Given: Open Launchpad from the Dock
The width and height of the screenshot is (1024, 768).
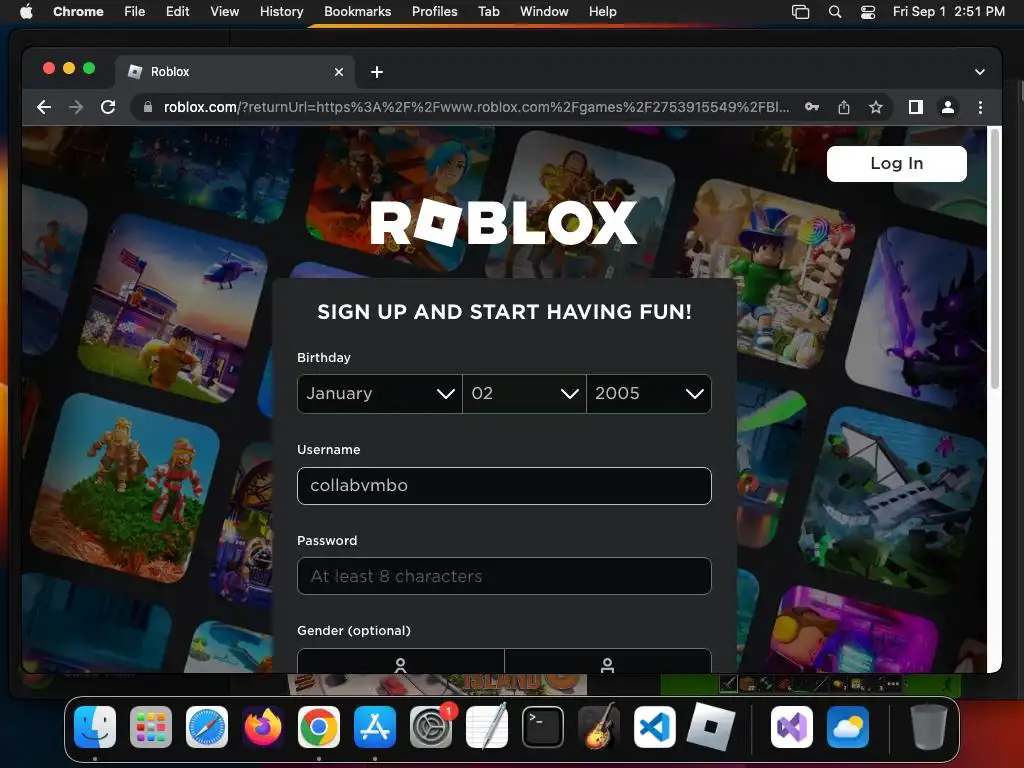Looking at the screenshot, I should [151, 727].
